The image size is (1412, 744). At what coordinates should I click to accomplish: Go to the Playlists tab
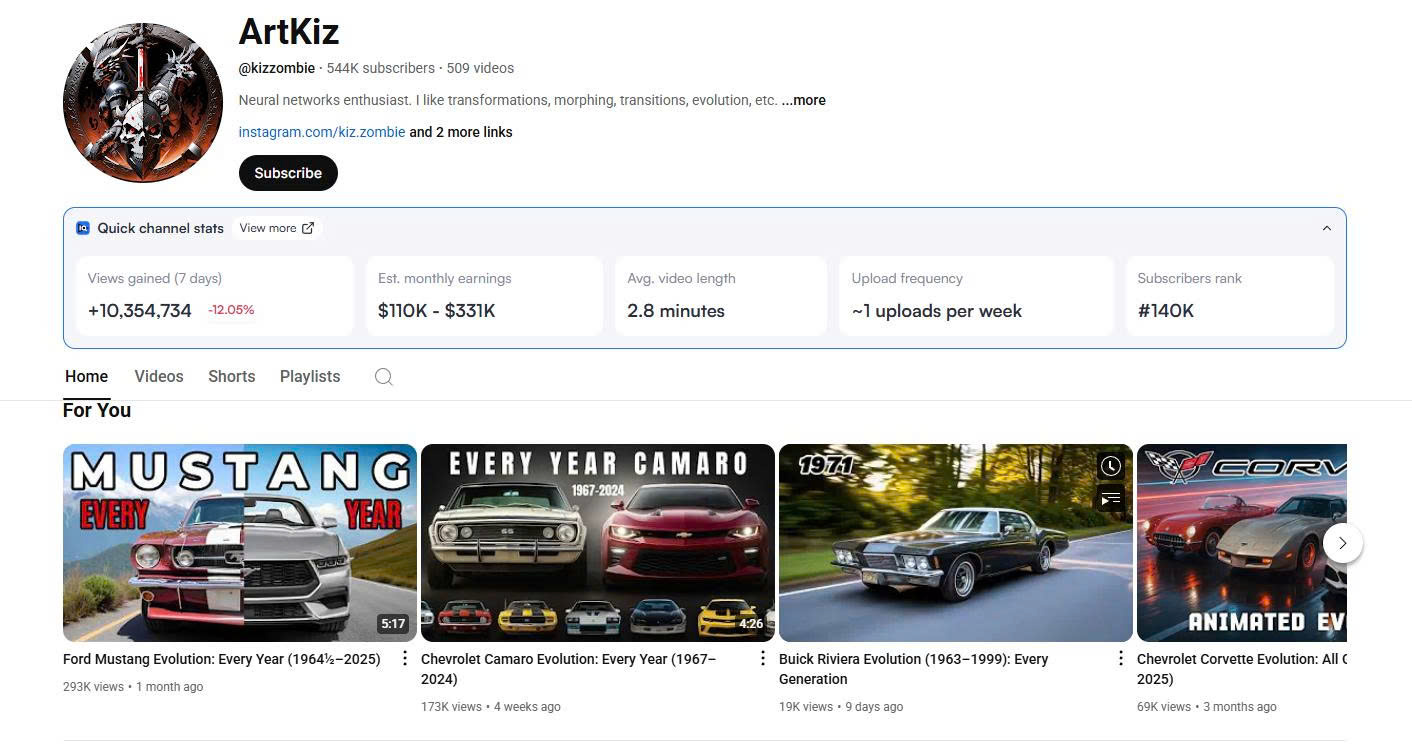pos(310,376)
